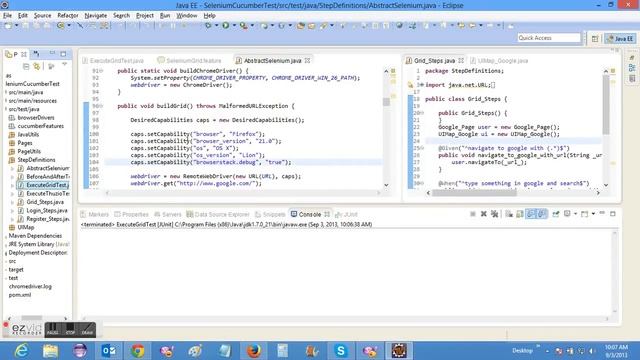Click the Quick Access search field
Image resolution: width=640 pixels, height=360 pixels.
(549, 38)
